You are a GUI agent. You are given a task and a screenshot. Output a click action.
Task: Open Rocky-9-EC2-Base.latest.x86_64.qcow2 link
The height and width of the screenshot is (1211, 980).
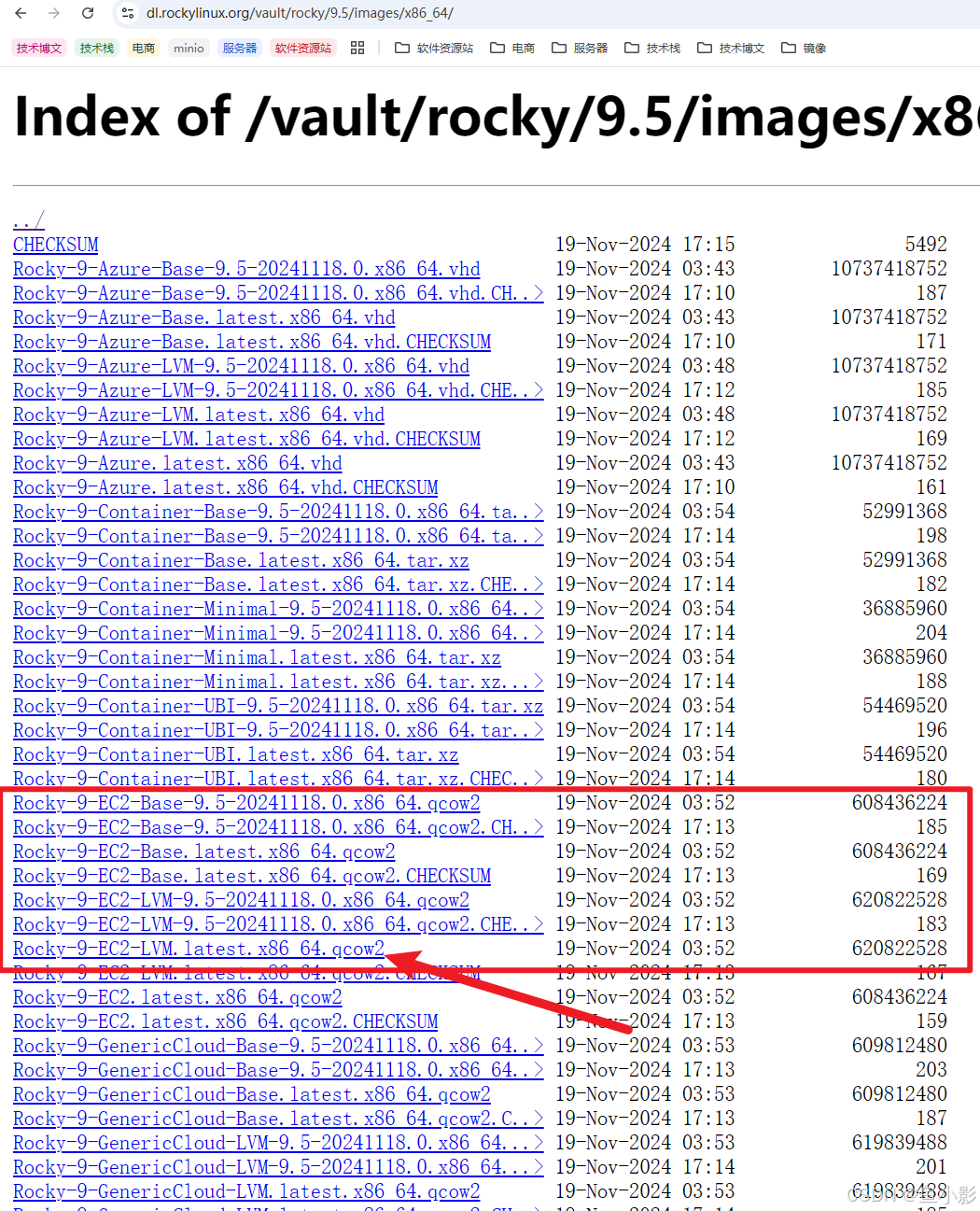204,852
